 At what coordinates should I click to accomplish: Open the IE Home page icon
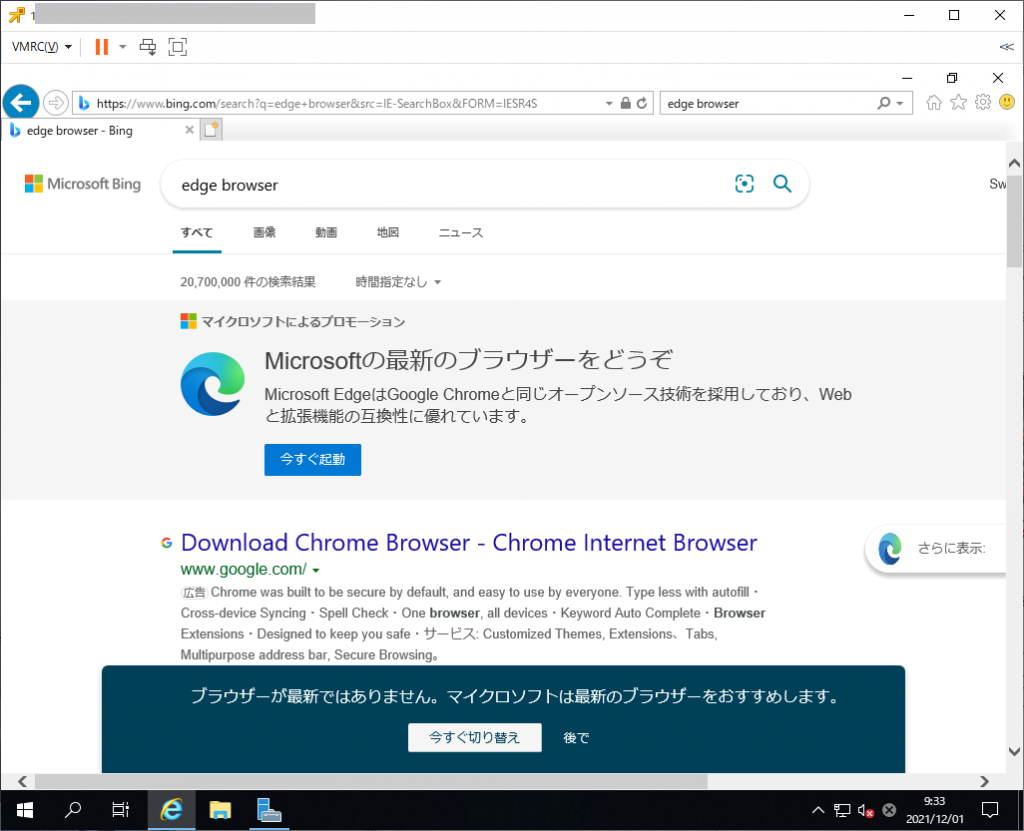click(x=934, y=103)
